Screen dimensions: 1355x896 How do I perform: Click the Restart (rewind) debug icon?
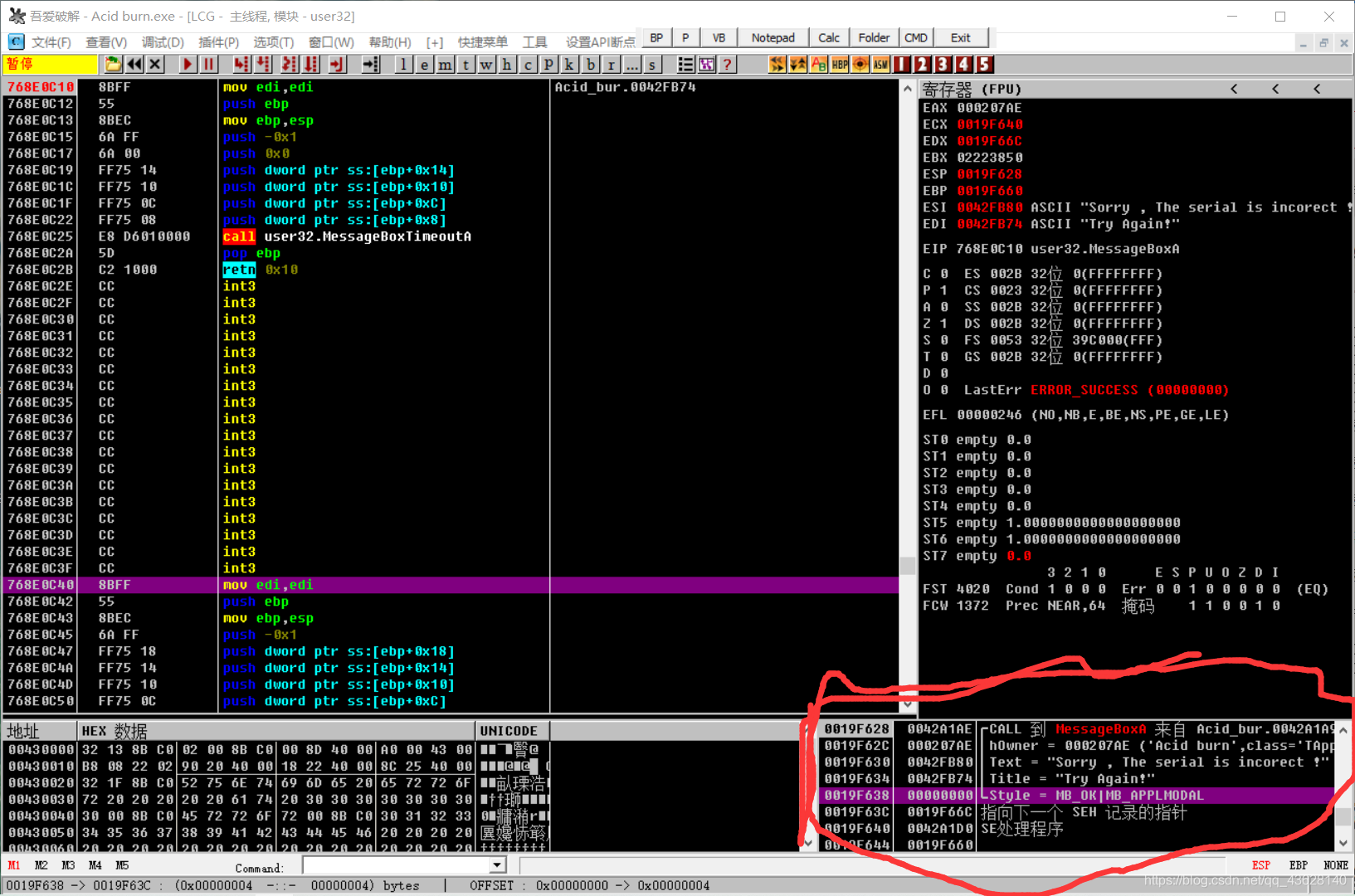134,64
